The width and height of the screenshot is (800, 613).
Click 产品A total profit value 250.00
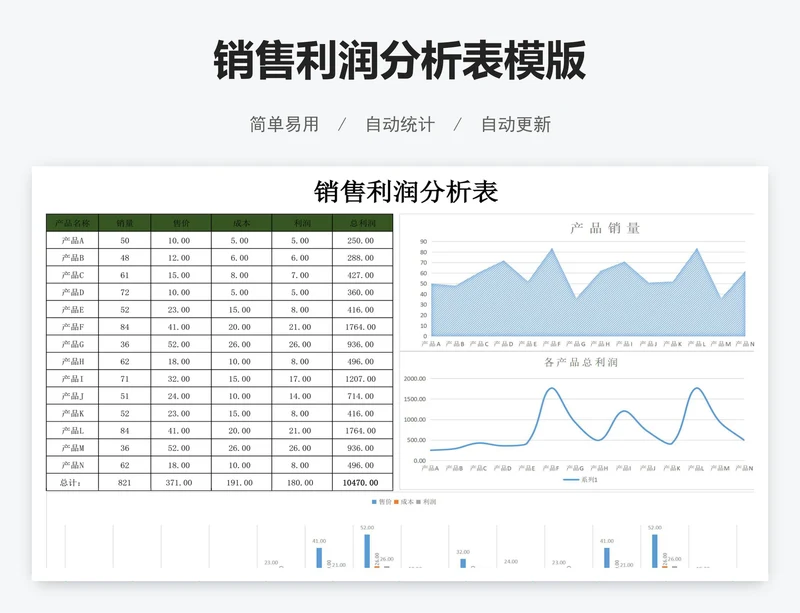363,240
